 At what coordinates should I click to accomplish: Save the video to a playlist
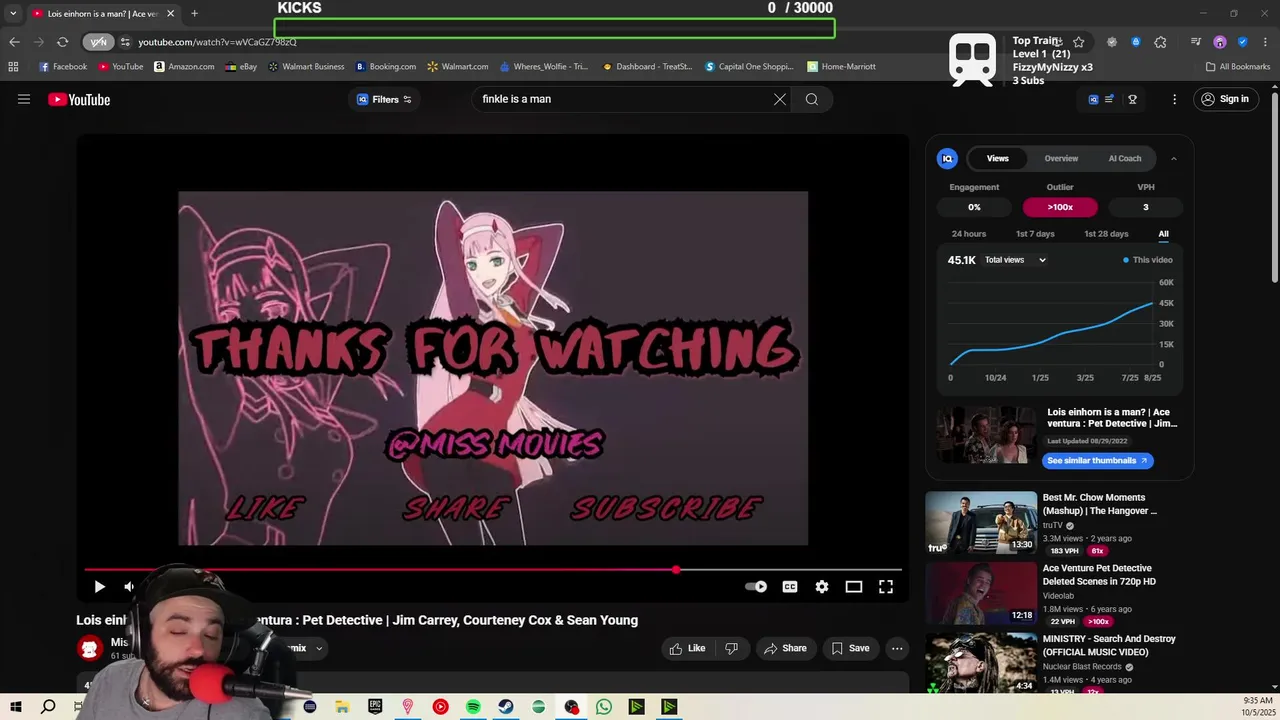pos(851,648)
